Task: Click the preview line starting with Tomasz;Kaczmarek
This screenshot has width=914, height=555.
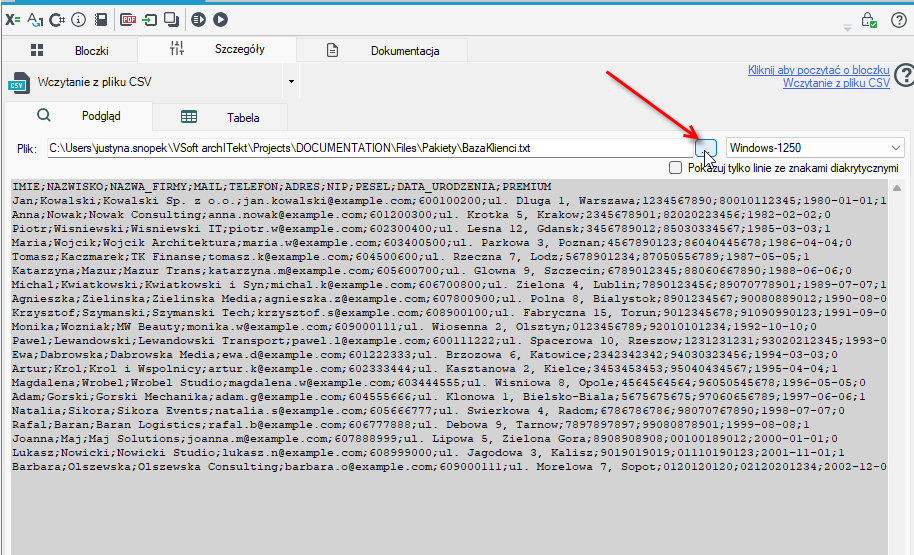Action: click(410, 257)
